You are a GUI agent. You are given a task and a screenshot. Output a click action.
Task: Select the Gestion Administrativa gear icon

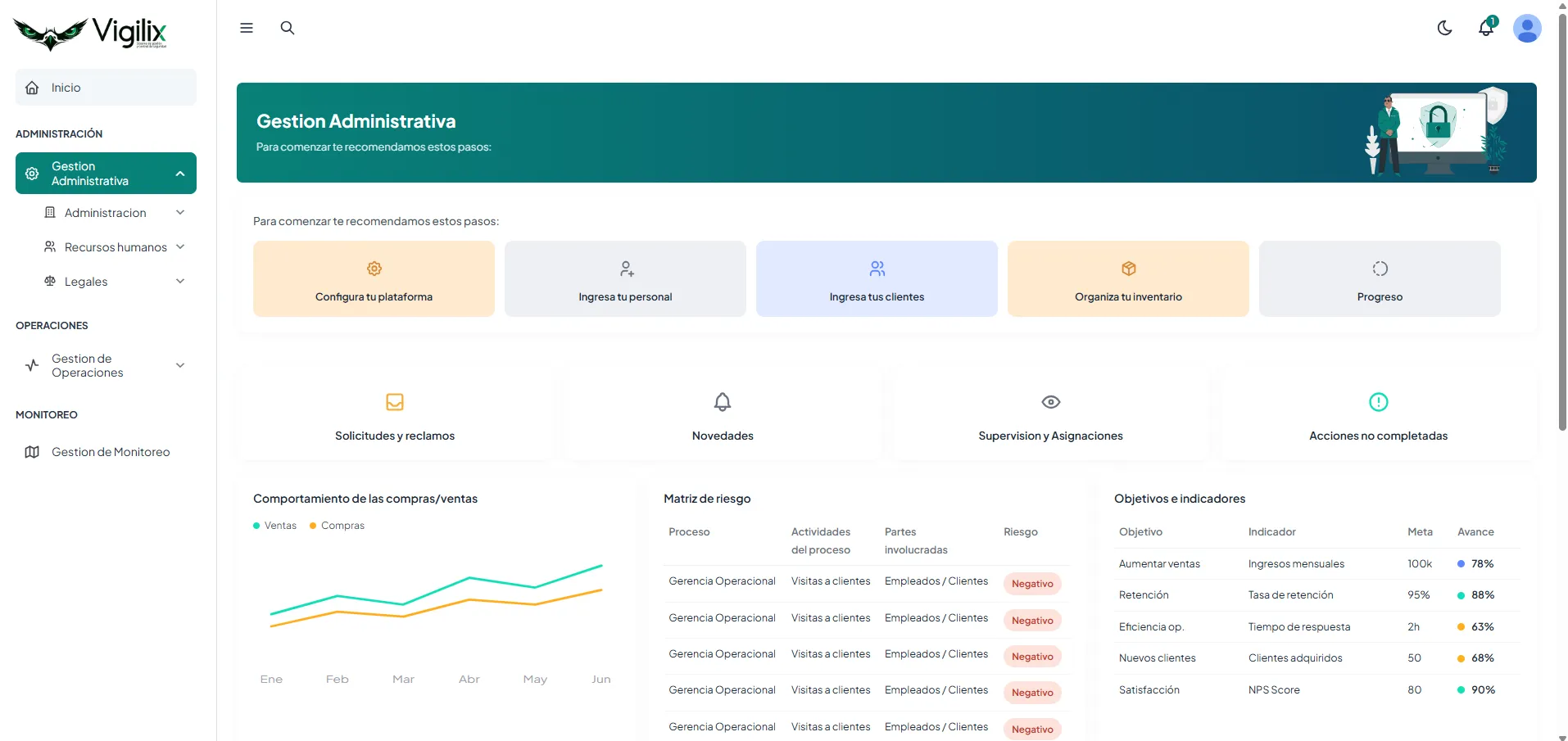point(32,174)
